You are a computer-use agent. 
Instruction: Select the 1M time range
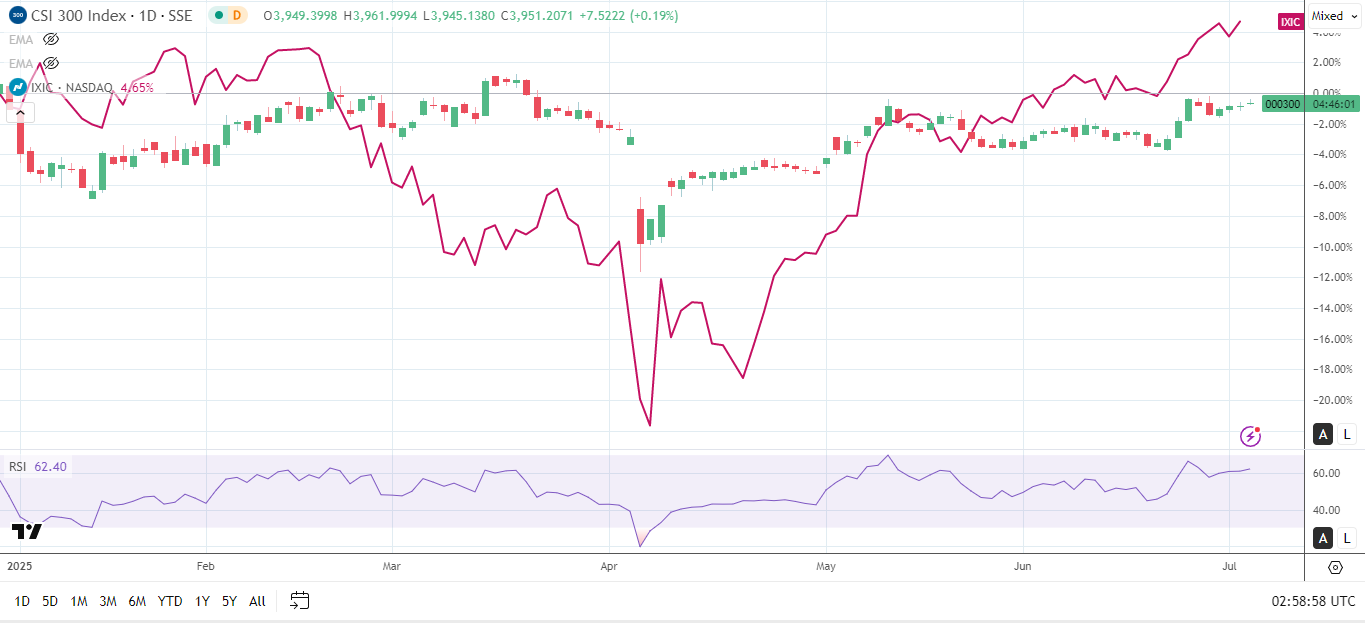click(x=79, y=601)
